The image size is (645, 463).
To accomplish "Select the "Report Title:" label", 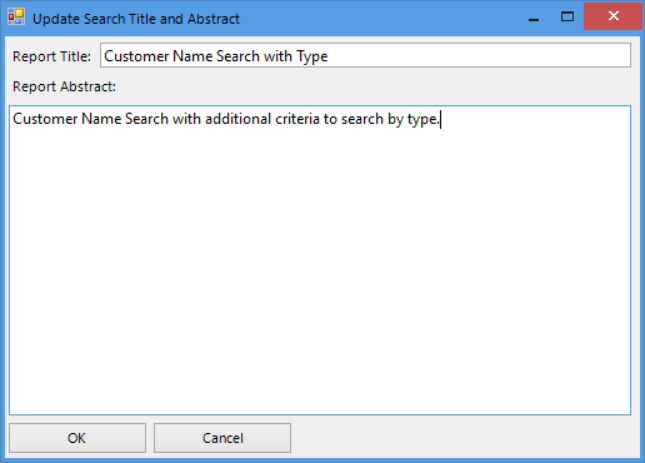I will [x=52, y=56].
